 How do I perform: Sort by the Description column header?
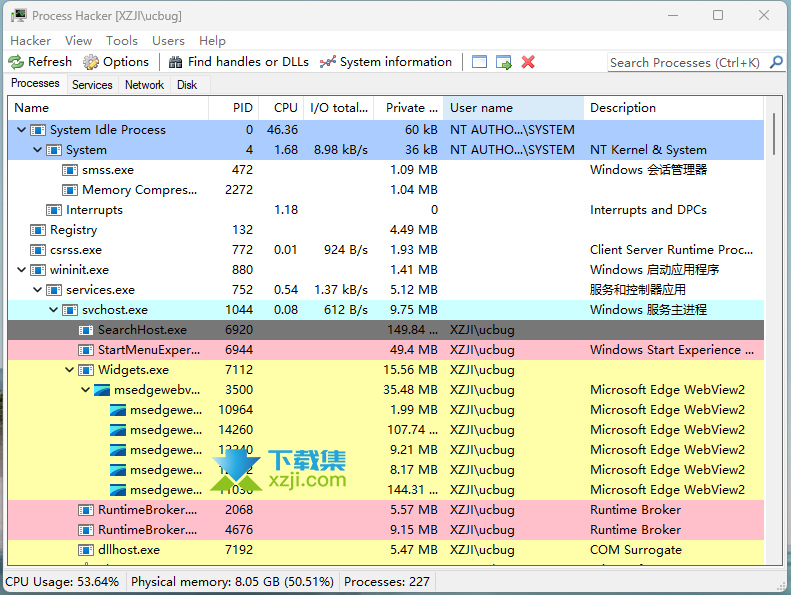pyautogui.click(x=673, y=108)
